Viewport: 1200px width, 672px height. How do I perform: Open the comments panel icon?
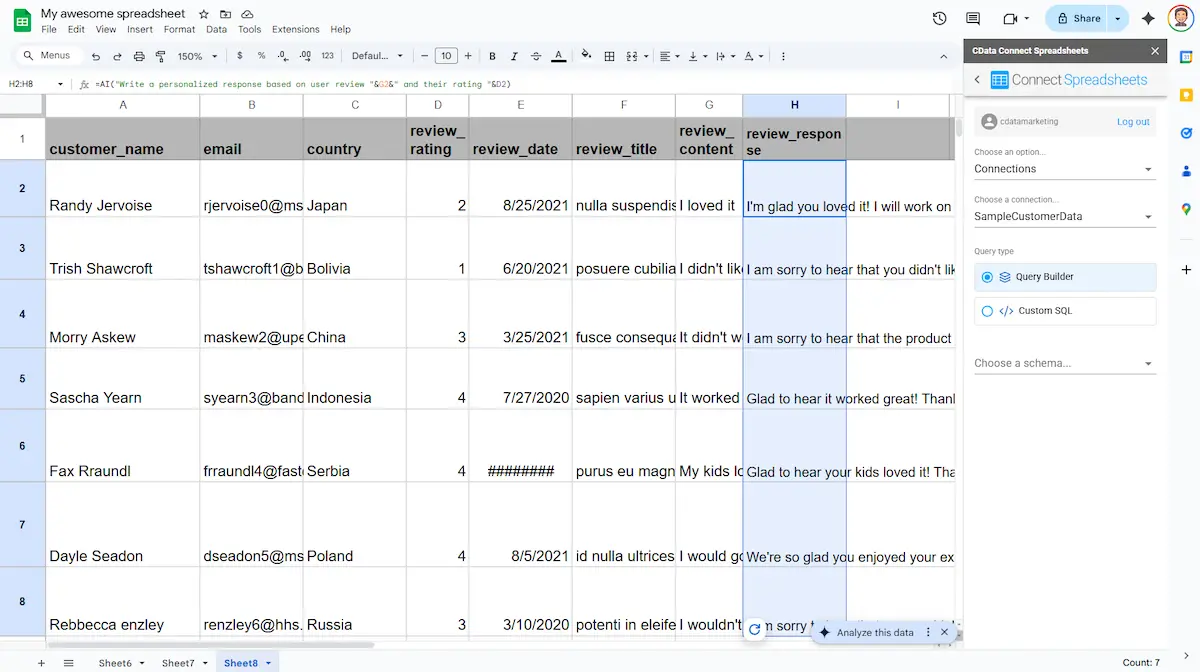point(972,17)
